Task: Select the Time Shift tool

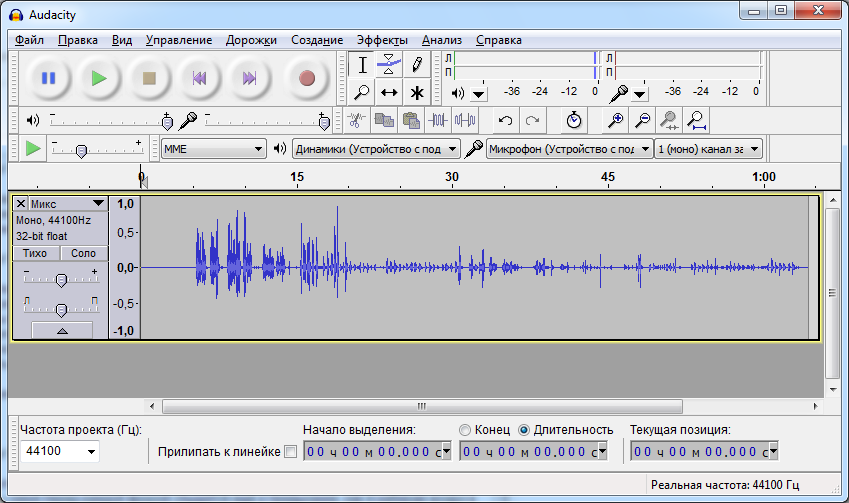Action: click(389, 93)
